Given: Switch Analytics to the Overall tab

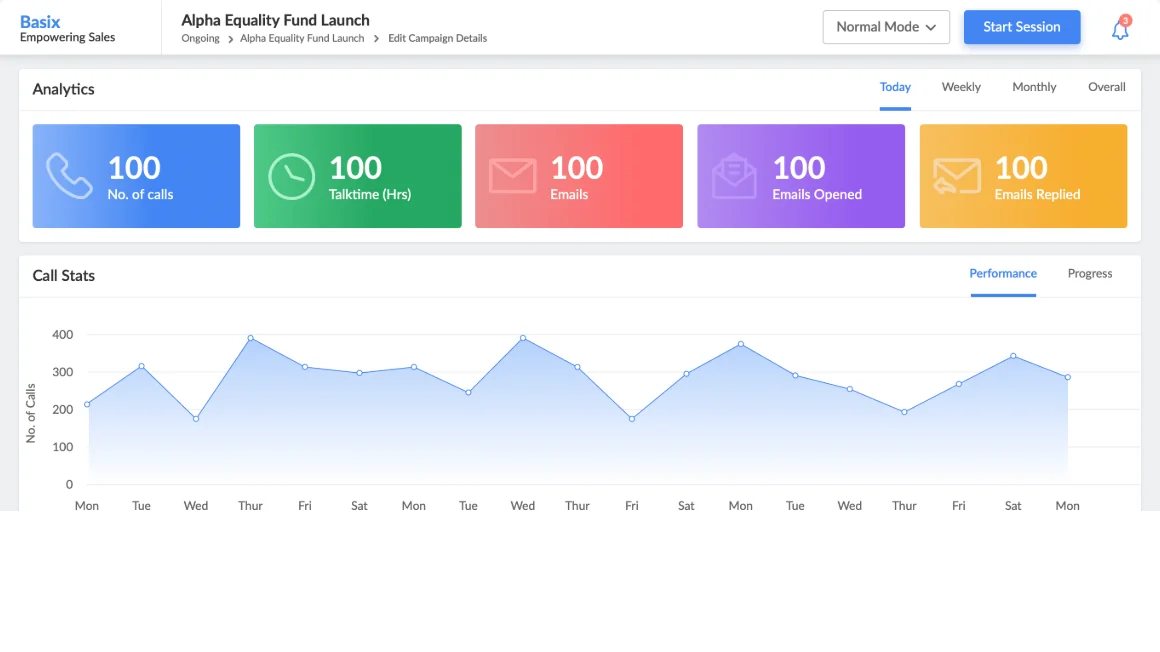Looking at the screenshot, I should [x=1107, y=87].
